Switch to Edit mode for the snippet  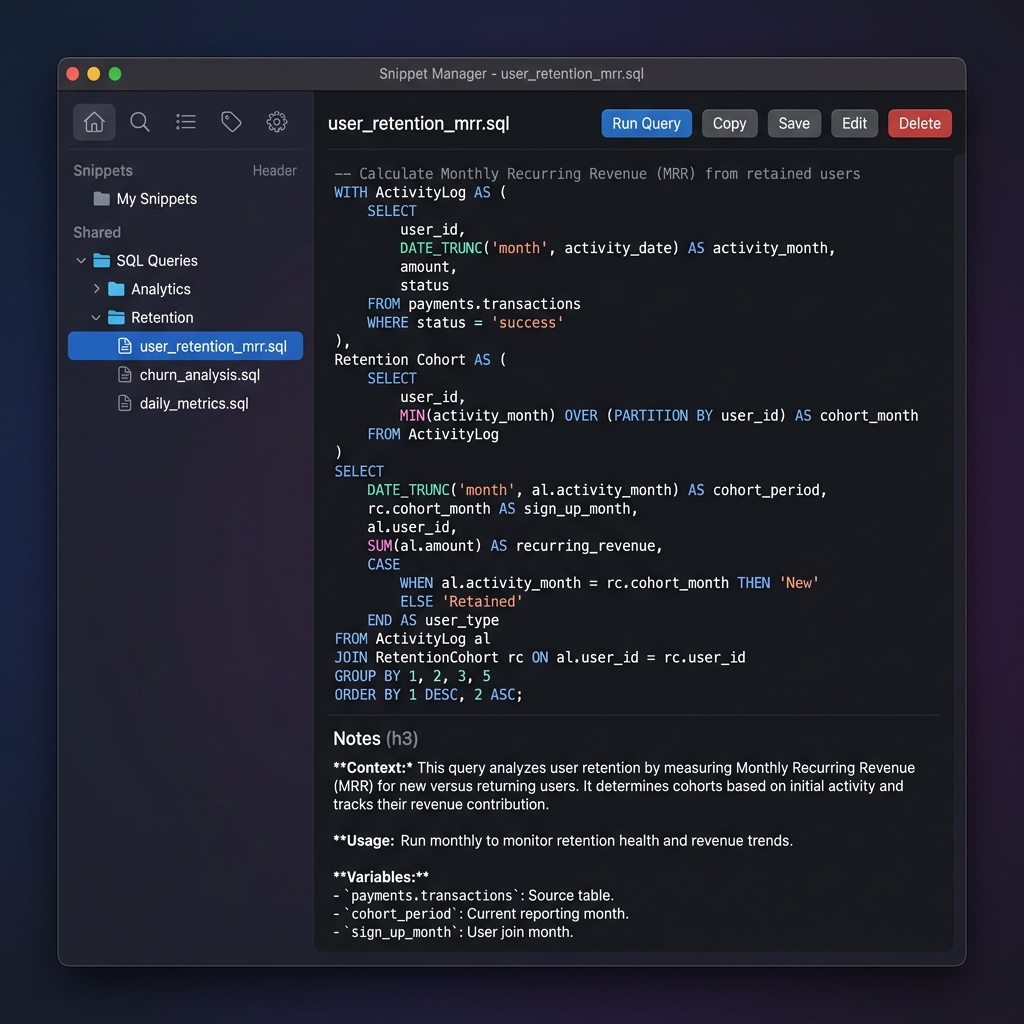[854, 123]
